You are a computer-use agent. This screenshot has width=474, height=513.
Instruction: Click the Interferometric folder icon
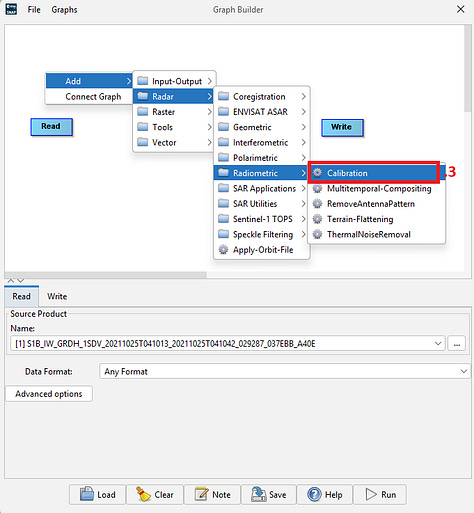(223, 142)
